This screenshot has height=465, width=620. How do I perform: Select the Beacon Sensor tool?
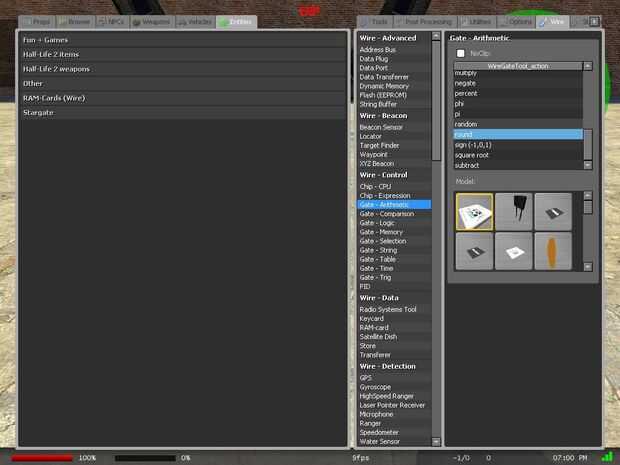[x=394, y=127]
